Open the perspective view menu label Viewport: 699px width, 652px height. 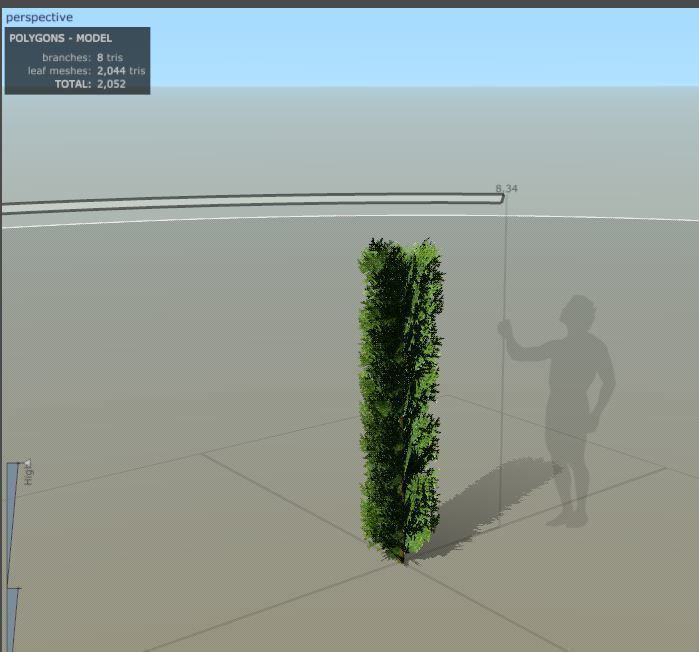pyautogui.click(x=39, y=17)
